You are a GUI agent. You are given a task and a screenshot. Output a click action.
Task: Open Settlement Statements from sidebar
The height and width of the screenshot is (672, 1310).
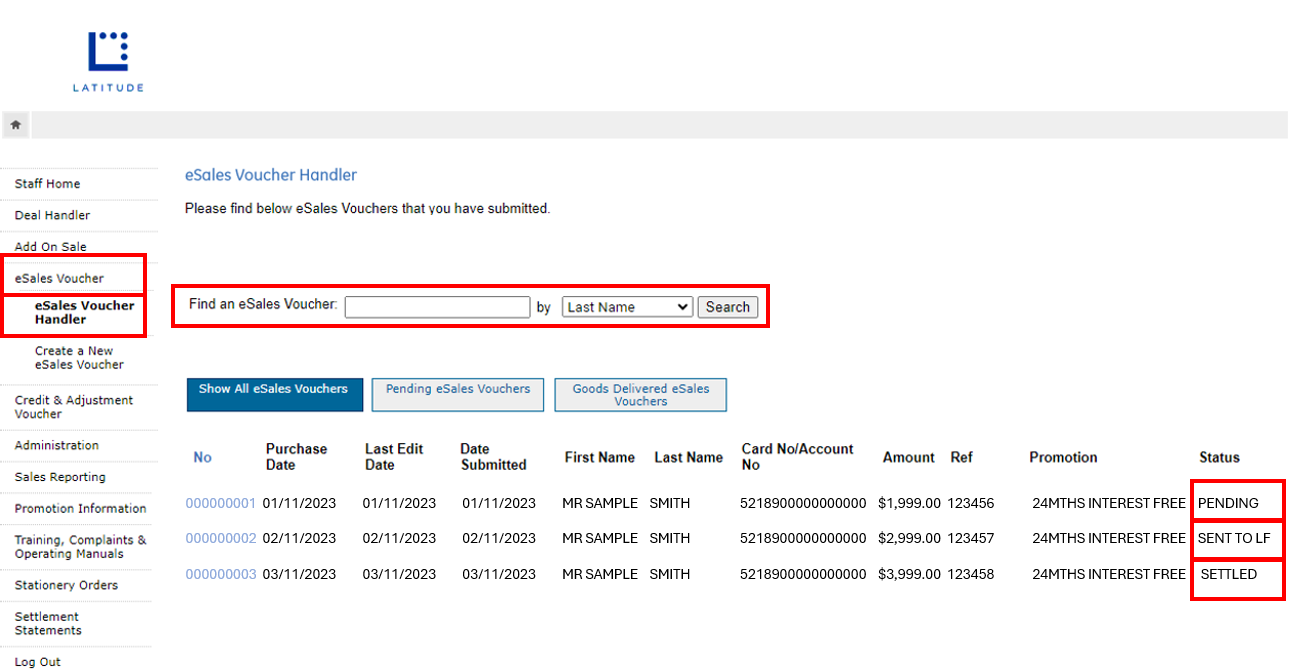tap(48, 623)
